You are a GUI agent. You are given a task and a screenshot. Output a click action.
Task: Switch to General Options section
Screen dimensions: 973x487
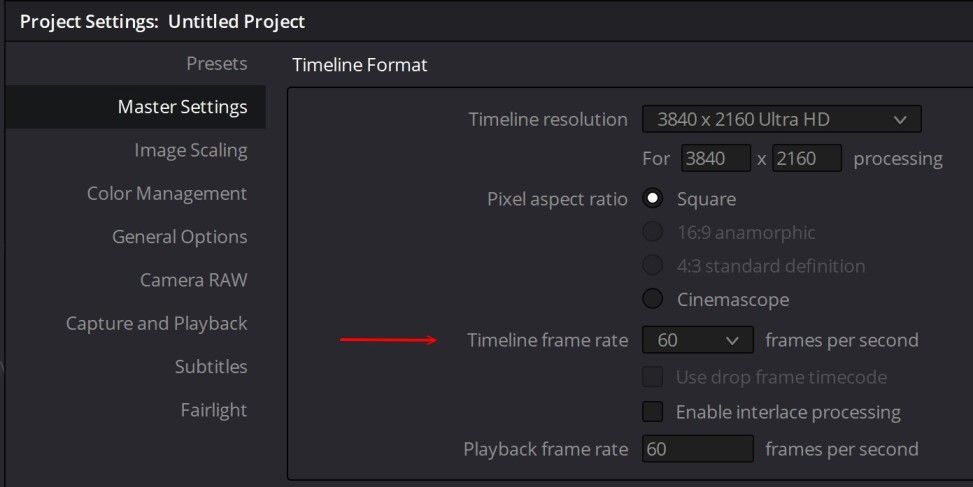pos(179,237)
